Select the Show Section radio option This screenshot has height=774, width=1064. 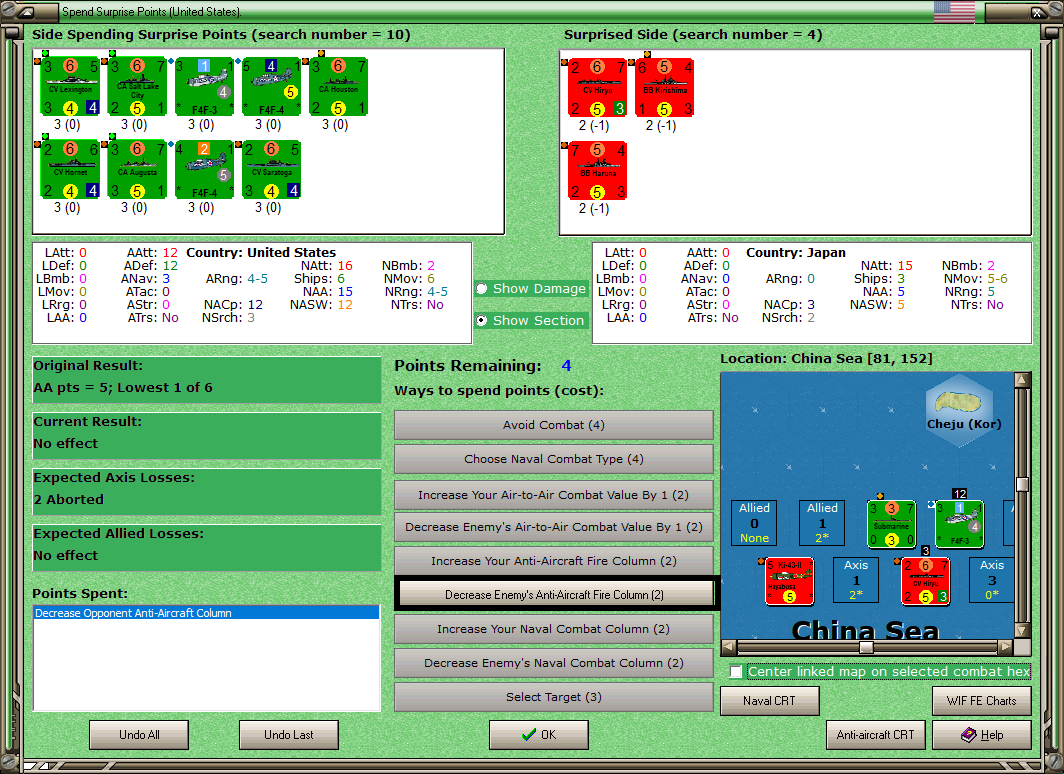482,320
